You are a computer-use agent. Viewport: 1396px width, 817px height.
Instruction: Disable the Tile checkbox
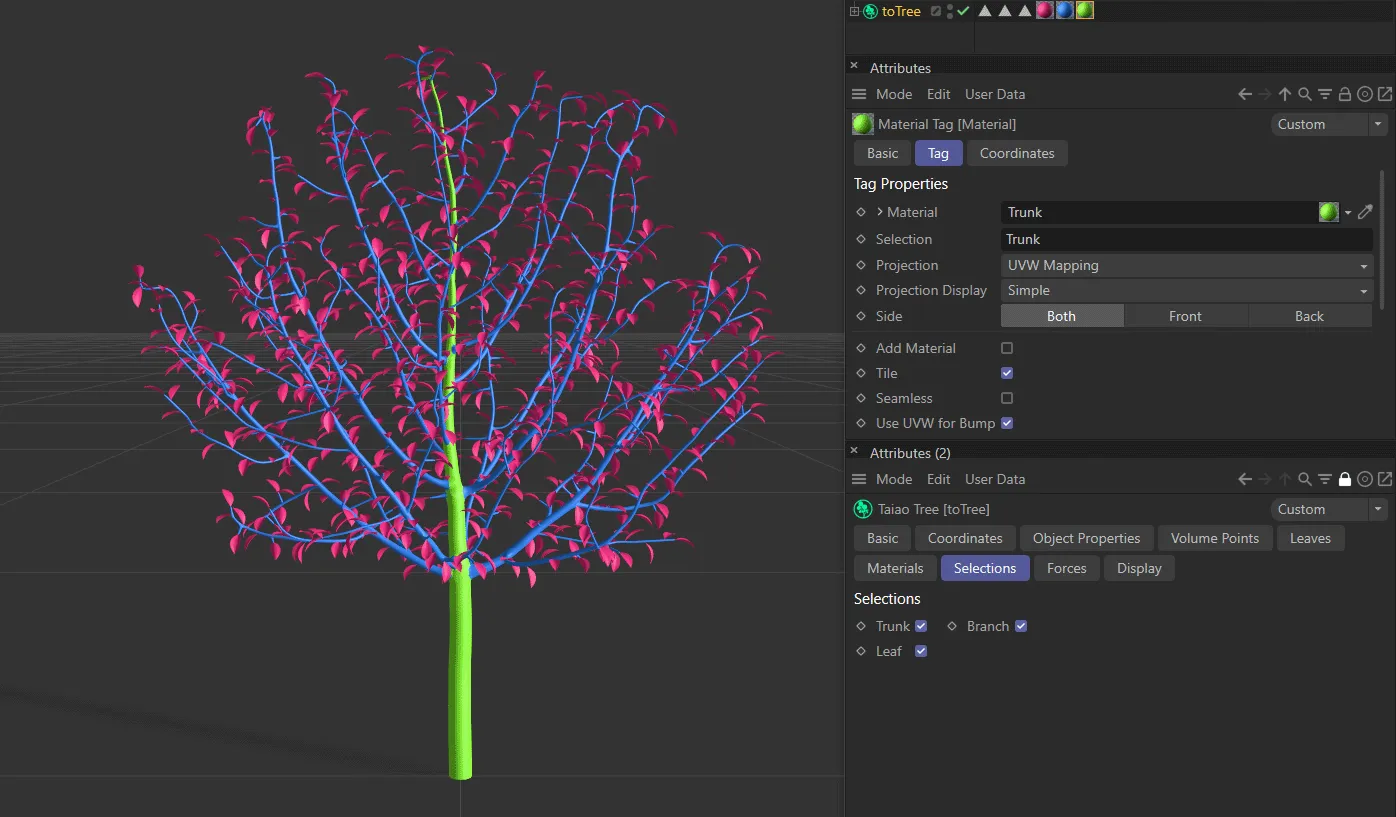pos(1006,373)
